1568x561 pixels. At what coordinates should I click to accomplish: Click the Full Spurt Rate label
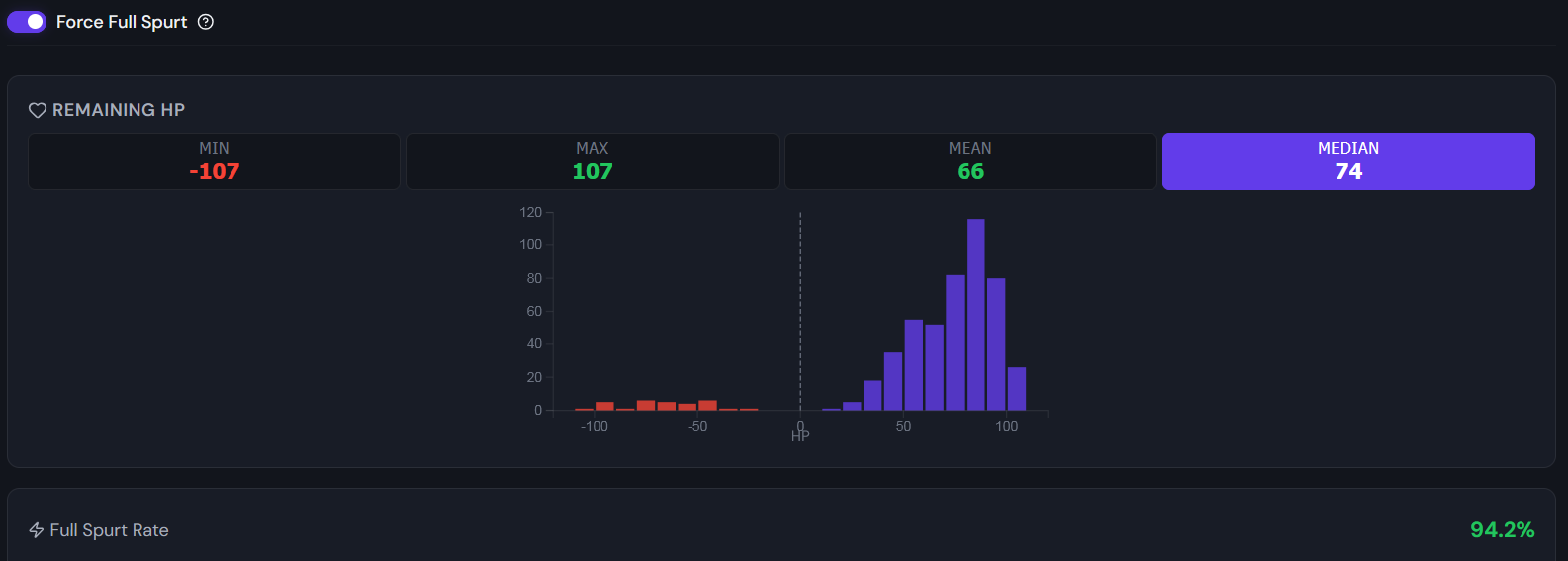pyautogui.click(x=110, y=530)
